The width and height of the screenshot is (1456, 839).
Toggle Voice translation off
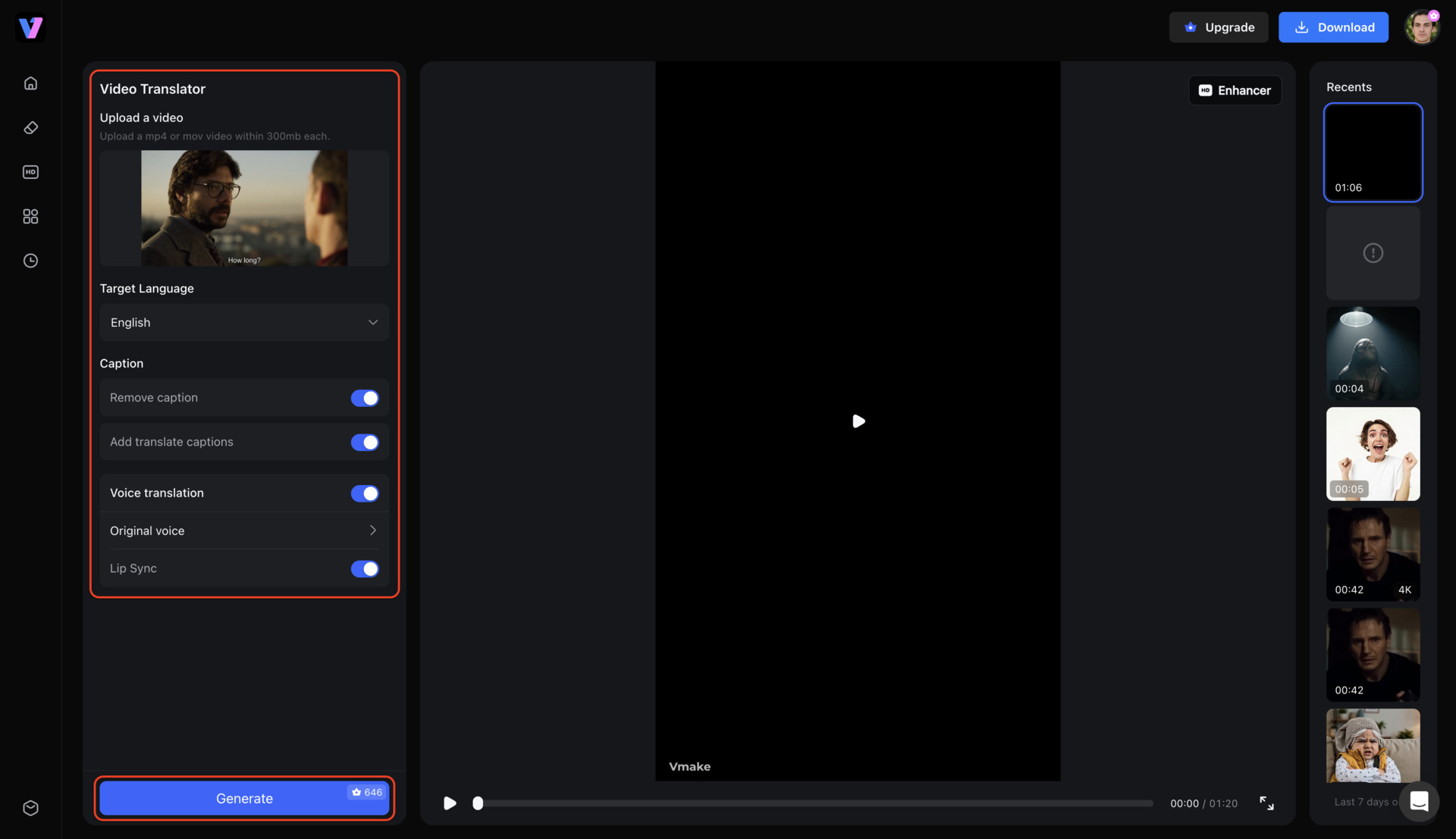(x=365, y=493)
